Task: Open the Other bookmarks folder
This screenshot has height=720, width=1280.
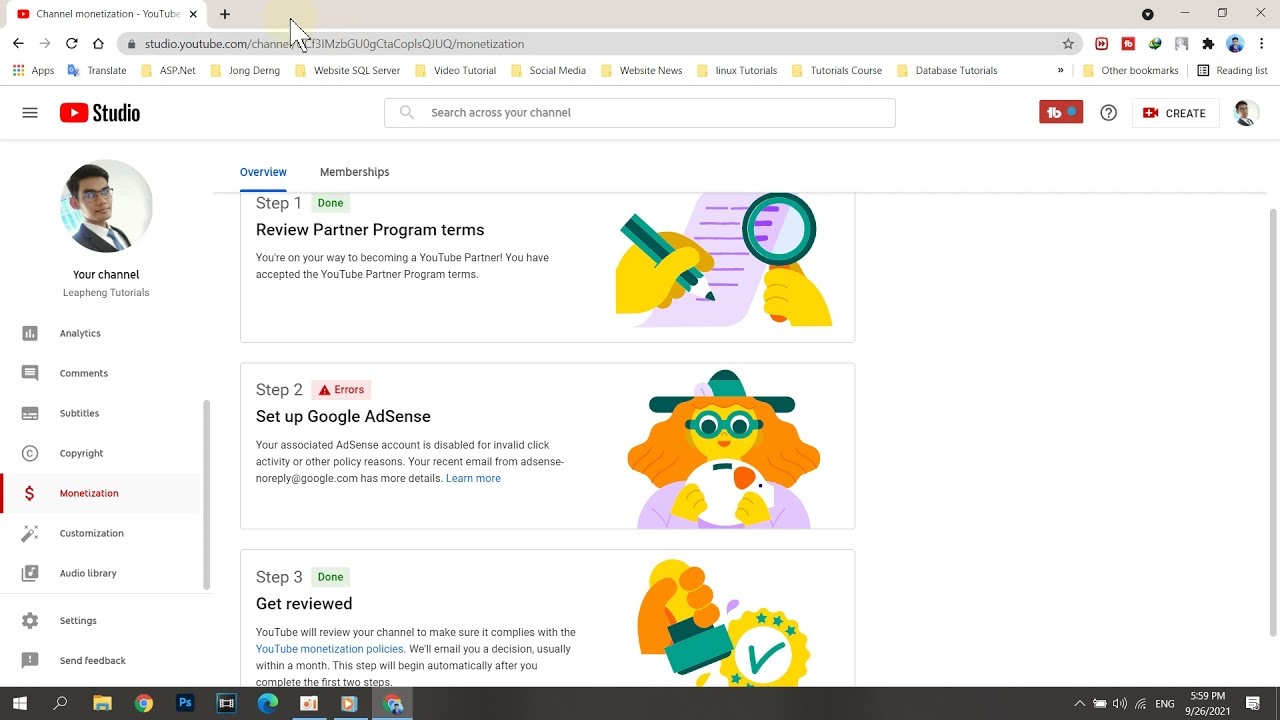Action: (1130, 71)
